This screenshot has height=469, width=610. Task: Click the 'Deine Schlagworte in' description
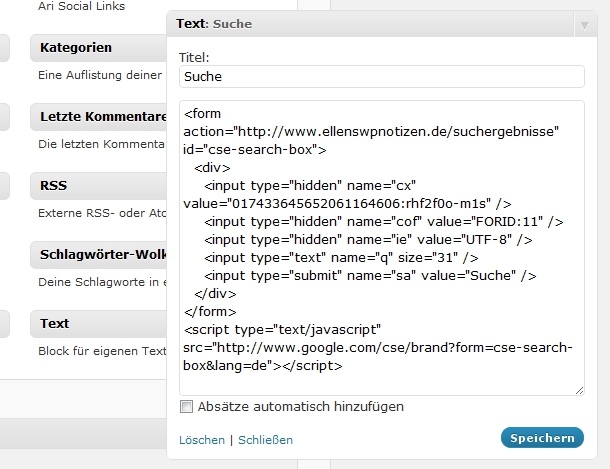(102, 282)
